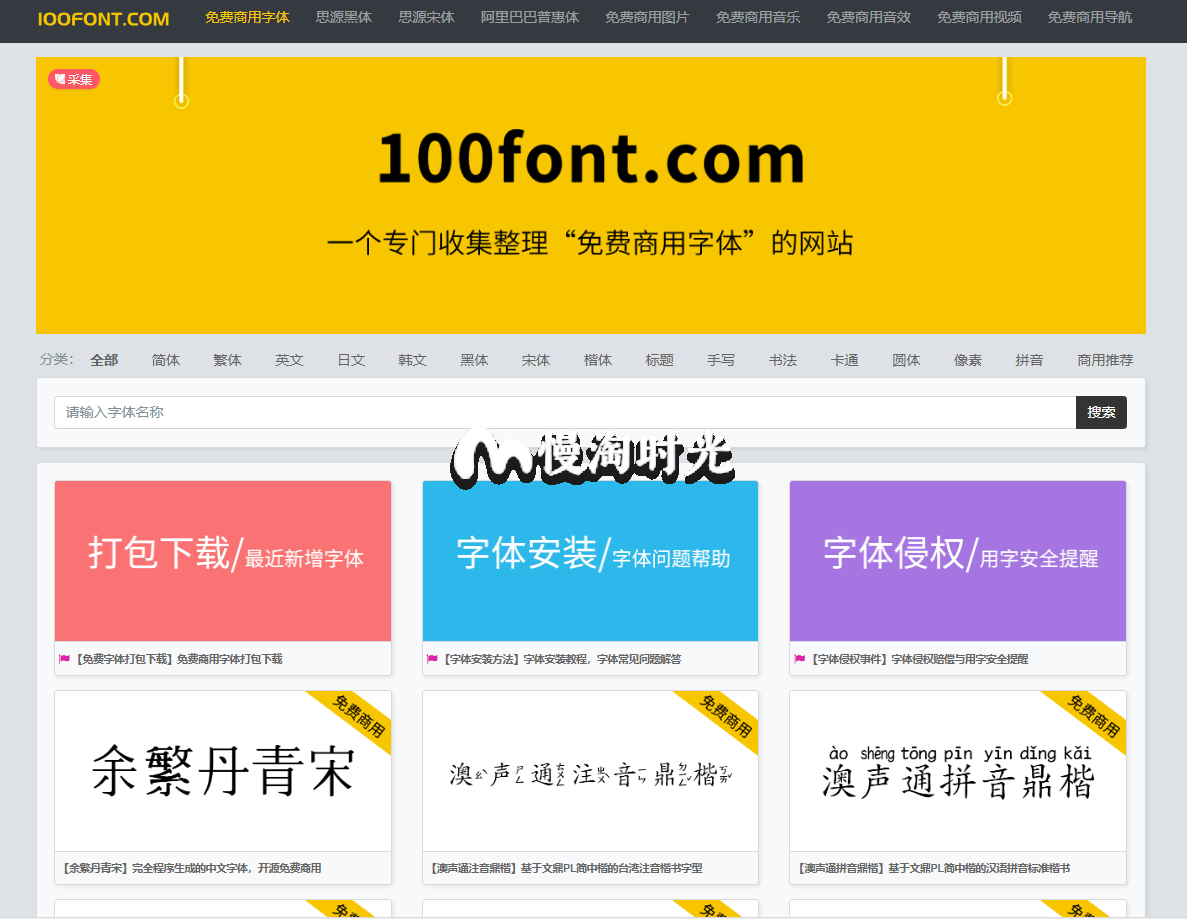The height and width of the screenshot is (919, 1187).
Task: Open 余繁丹青宋 完全程序生成的中文字体 link
Action: (x=191, y=868)
